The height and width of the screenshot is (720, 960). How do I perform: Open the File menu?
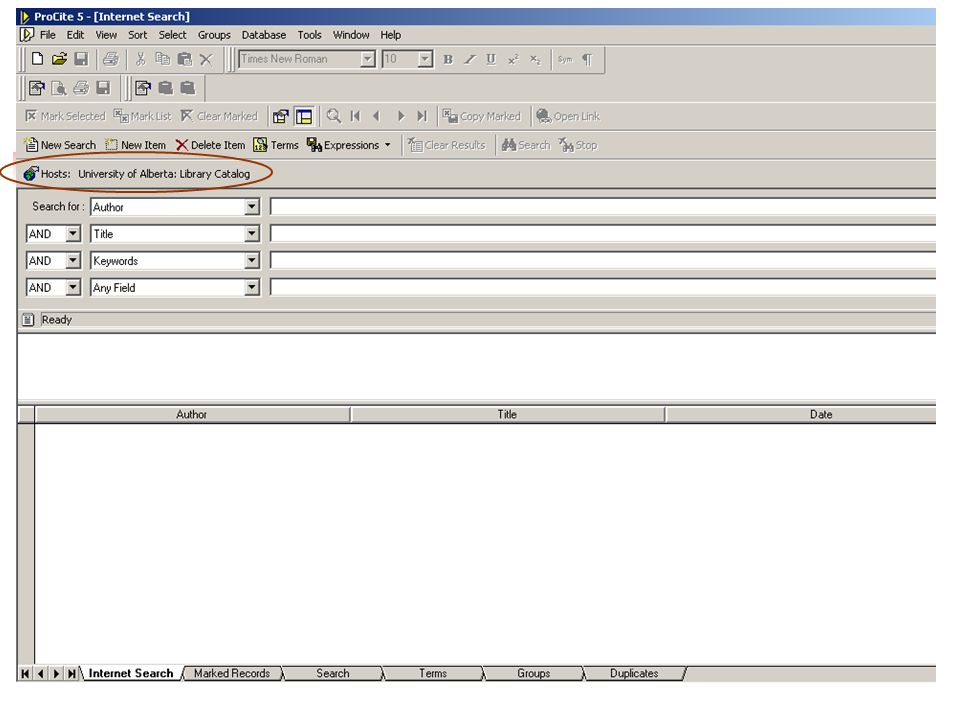click(48, 35)
